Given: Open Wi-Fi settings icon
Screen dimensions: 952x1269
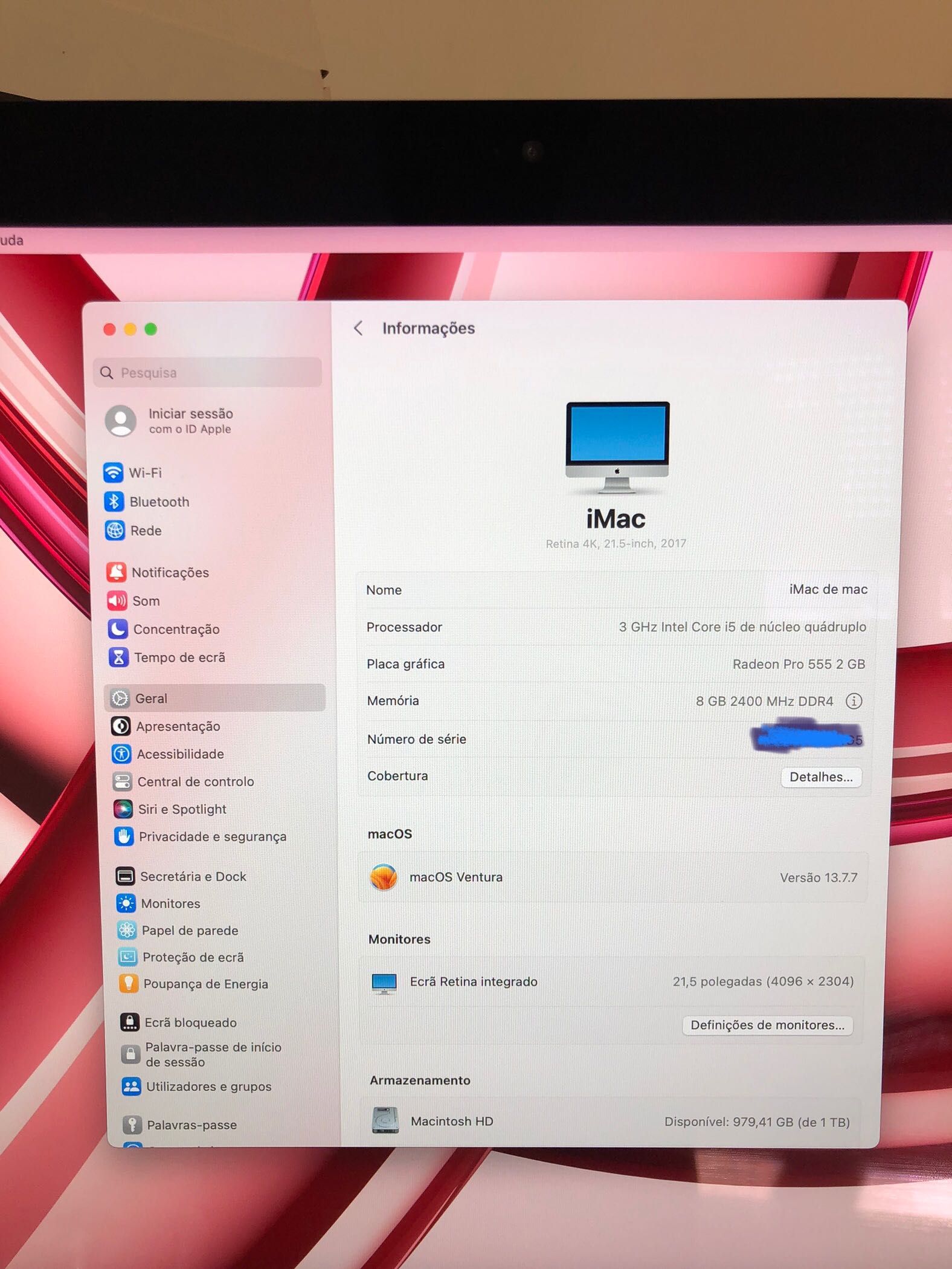Looking at the screenshot, I should 113,472.
